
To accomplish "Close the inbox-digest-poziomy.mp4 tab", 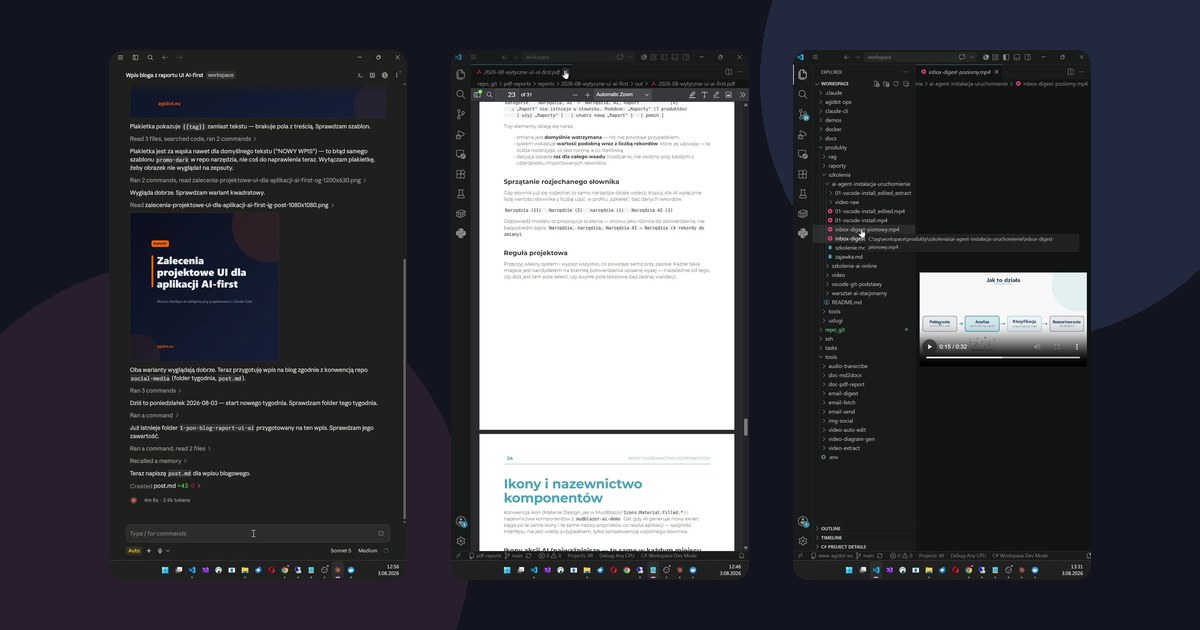I will 996,72.
